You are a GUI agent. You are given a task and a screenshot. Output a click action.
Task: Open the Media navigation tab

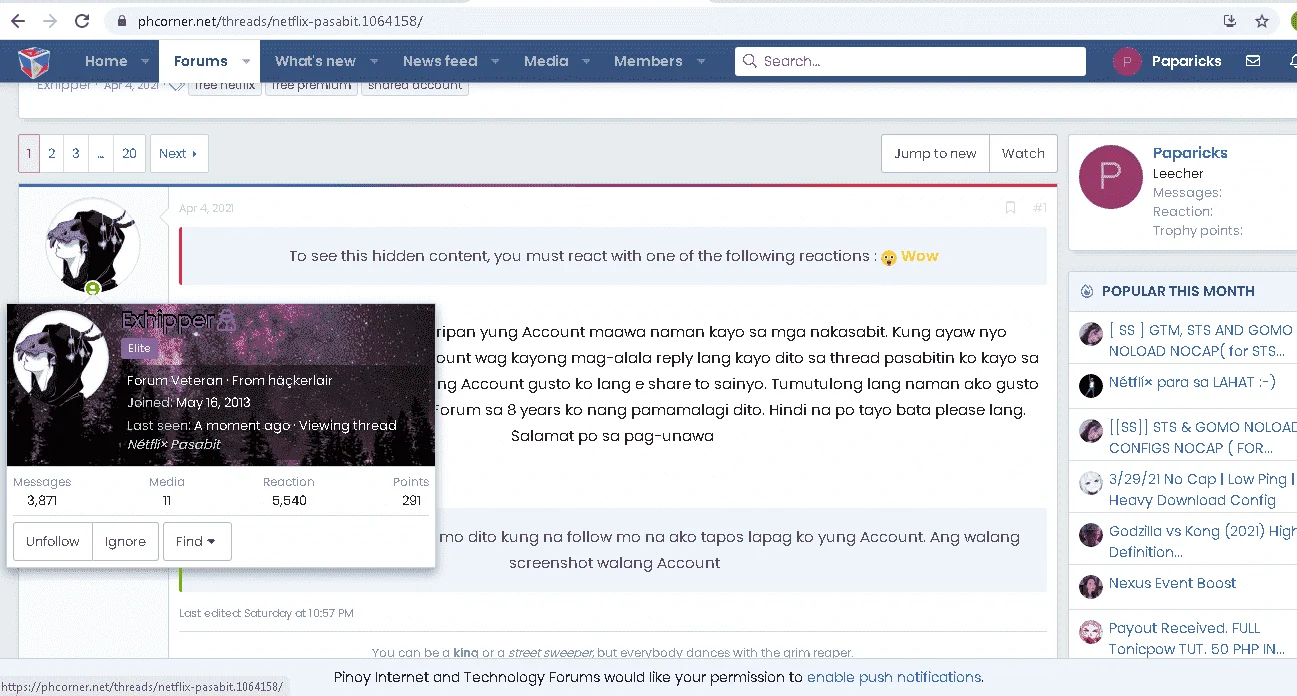click(x=546, y=61)
